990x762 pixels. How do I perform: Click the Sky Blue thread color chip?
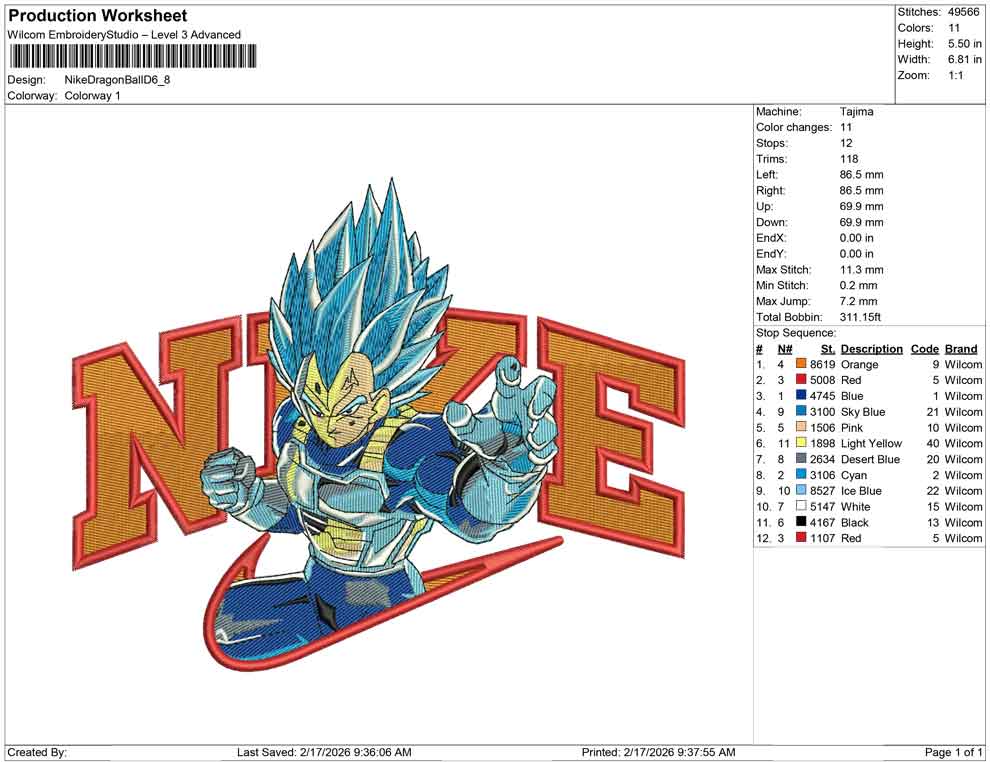[x=802, y=412]
